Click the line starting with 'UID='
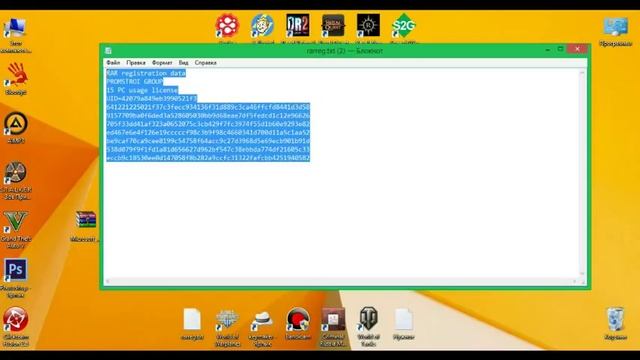640x360 pixels. coord(152,99)
